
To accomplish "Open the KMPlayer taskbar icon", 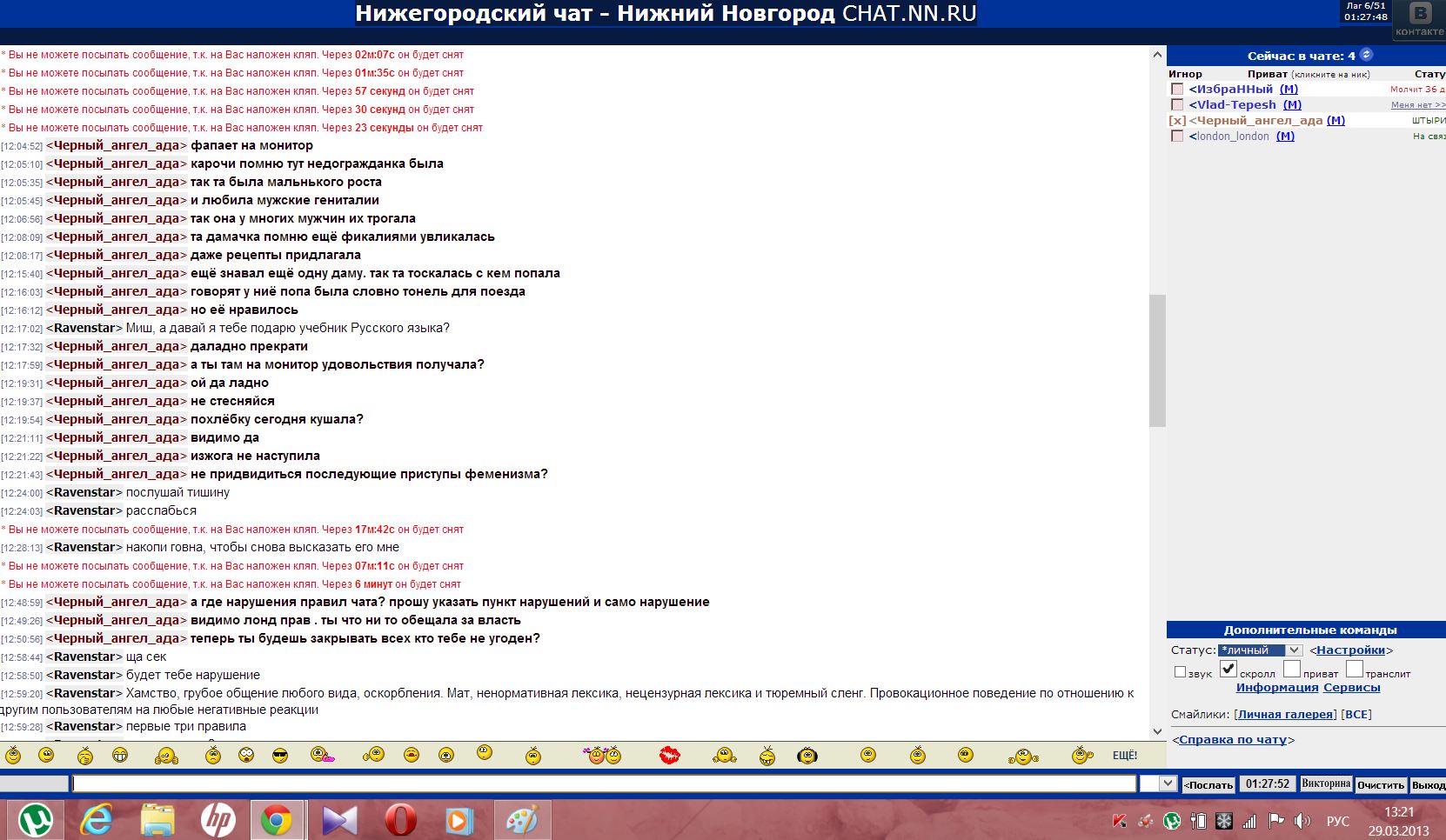I will [339, 820].
